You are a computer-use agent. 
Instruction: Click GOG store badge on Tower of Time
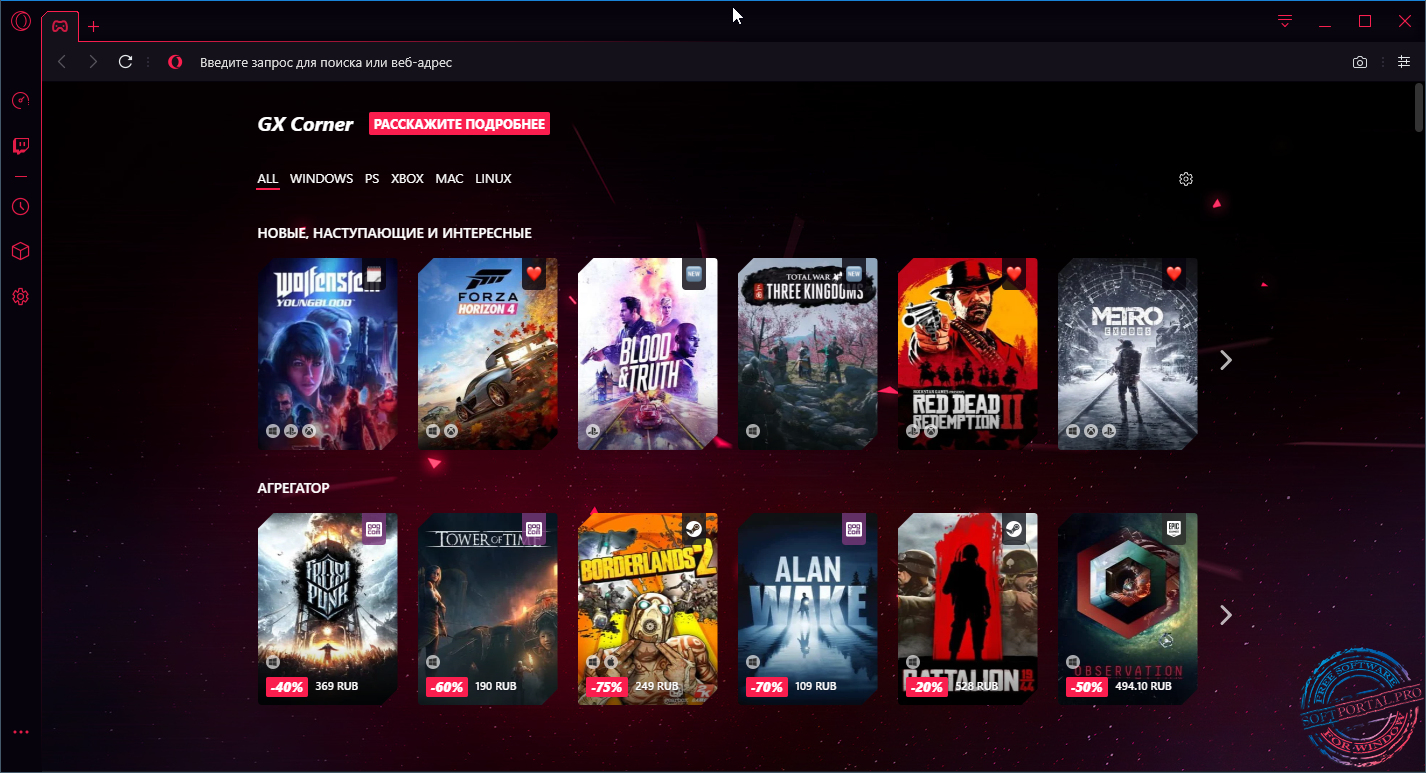534,529
